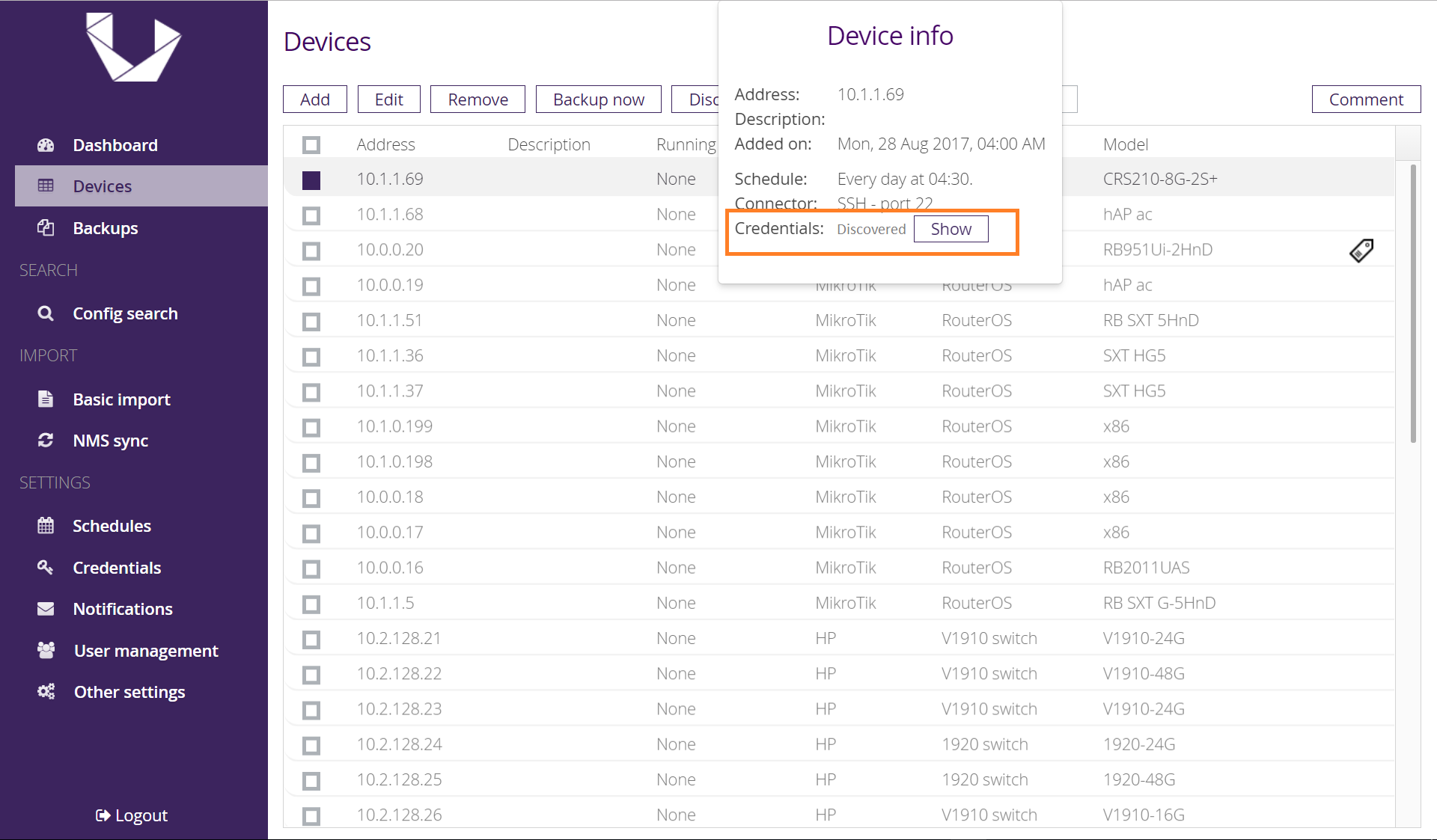Open User management page

point(141,650)
